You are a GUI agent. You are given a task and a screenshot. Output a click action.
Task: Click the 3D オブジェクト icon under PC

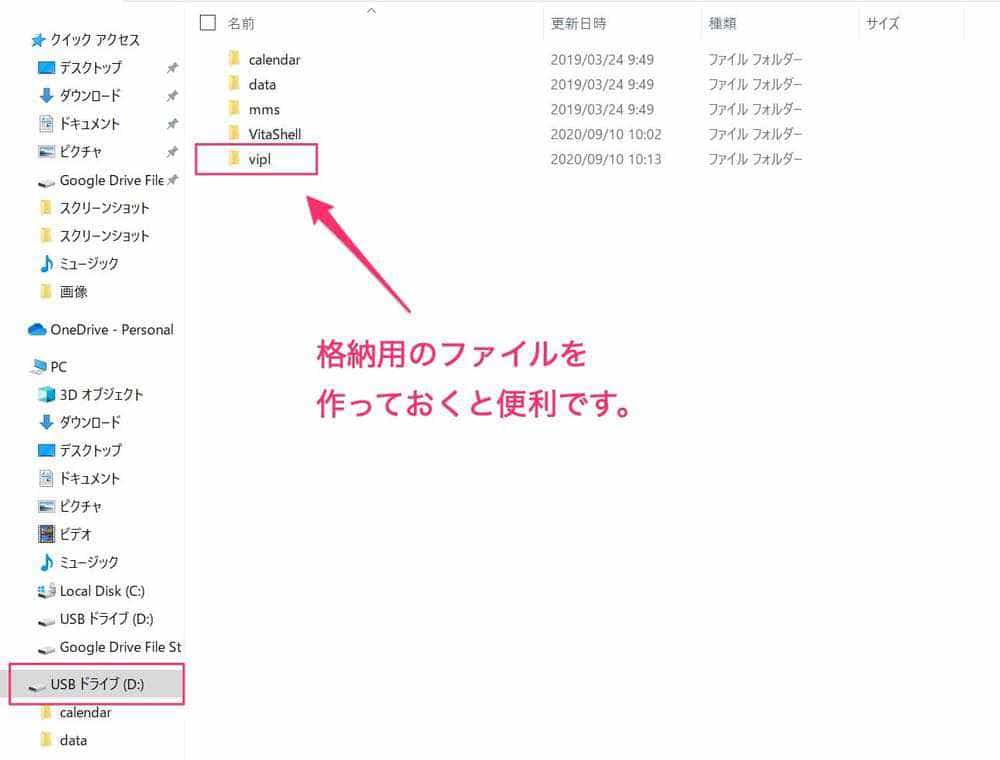click(46, 395)
